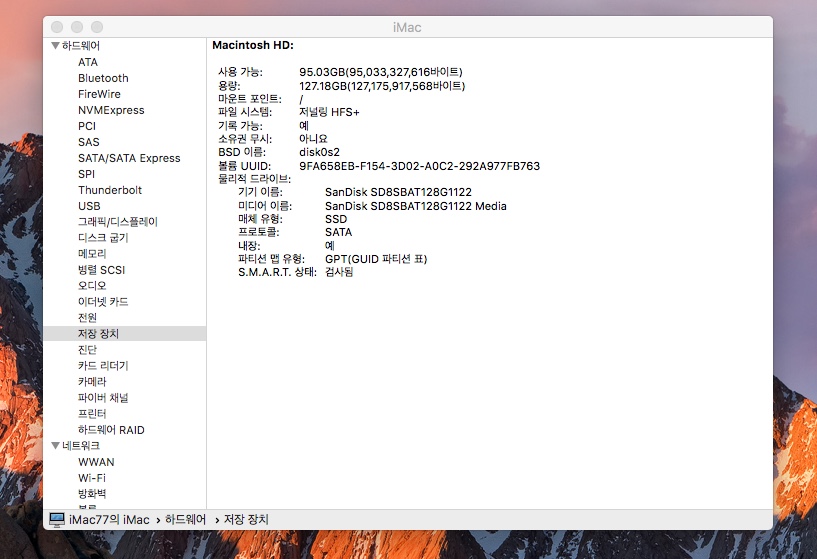This screenshot has width=817, height=559.
Task: Select 메모리 in the hardware list
Action: coord(92,254)
